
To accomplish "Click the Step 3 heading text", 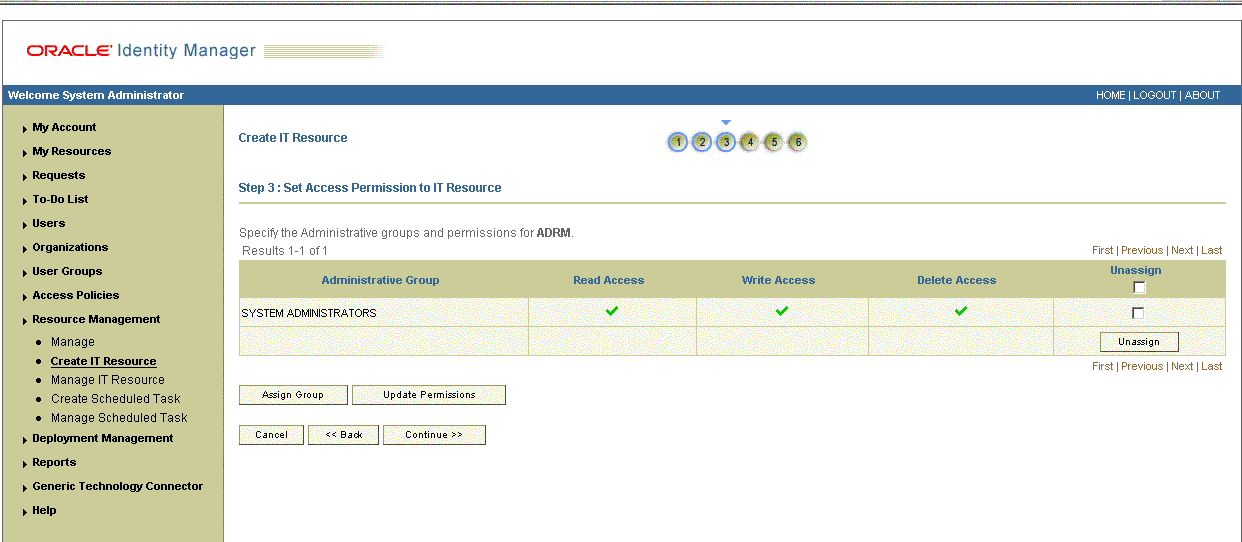I will [x=370, y=188].
